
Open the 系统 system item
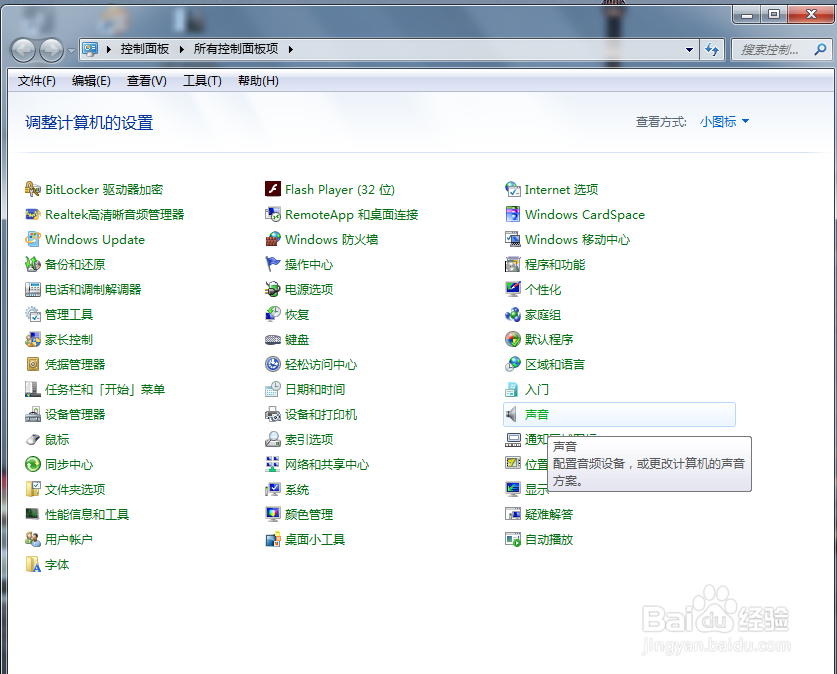tap(297, 489)
